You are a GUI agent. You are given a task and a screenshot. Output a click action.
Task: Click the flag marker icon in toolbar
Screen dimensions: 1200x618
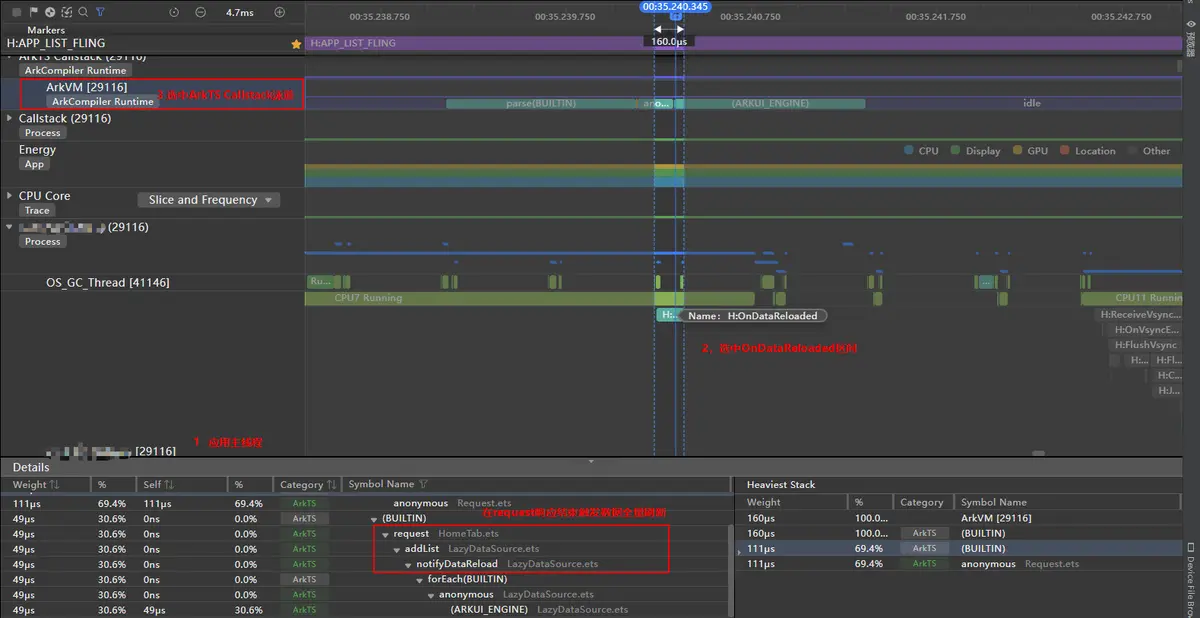tap(33, 12)
